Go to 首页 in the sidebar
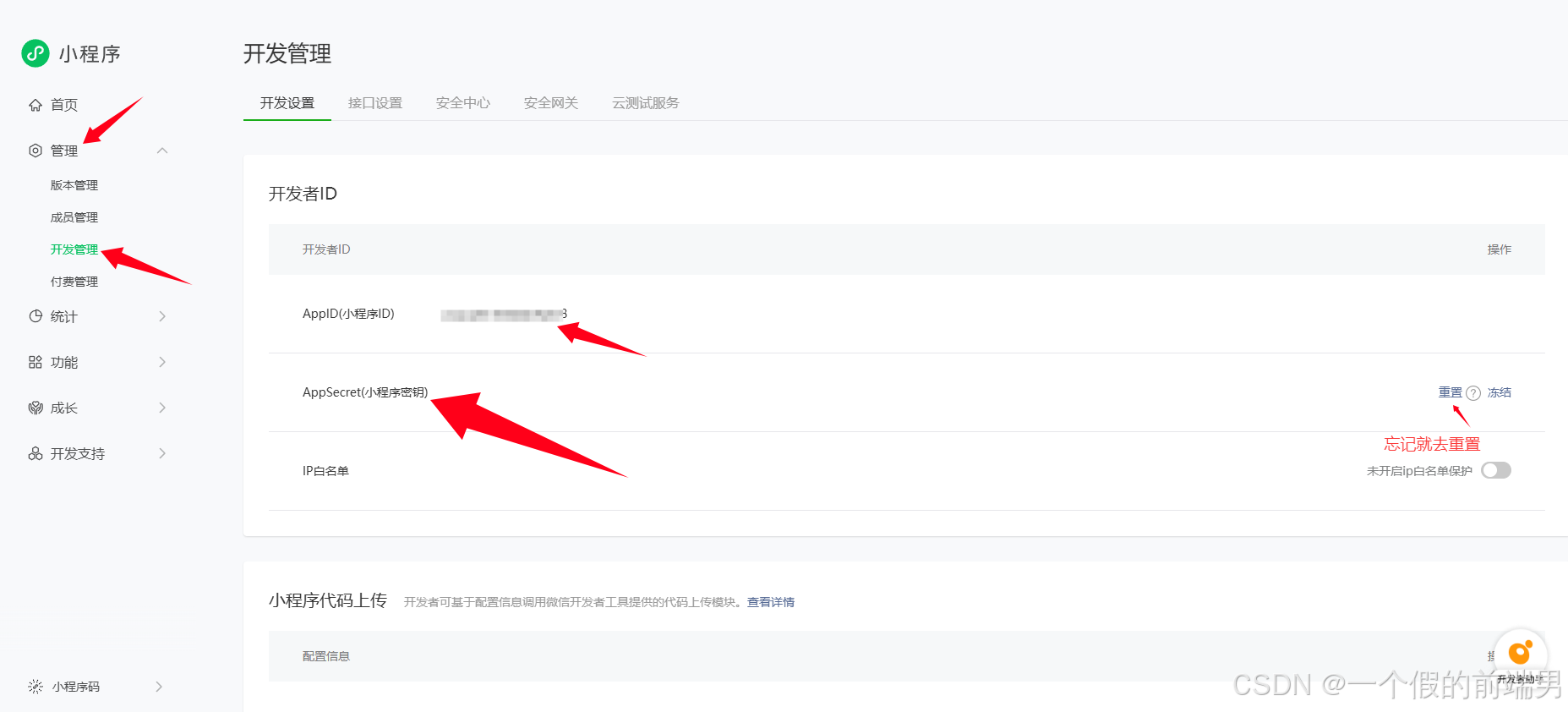Image resolution: width=1568 pixels, height=712 pixels. [64, 105]
